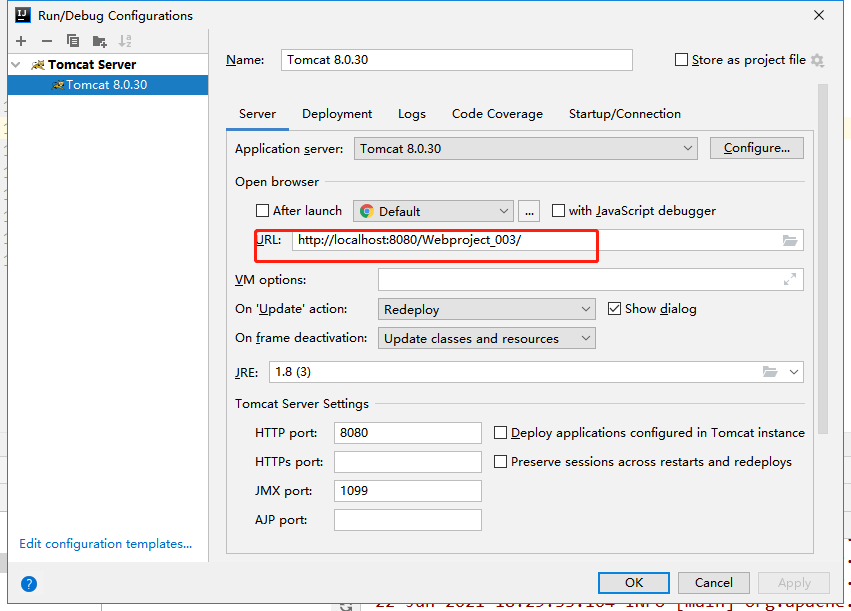Switch to the Deployment tab
The image size is (851, 611).
pyautogui.click(x=337, y=114)
